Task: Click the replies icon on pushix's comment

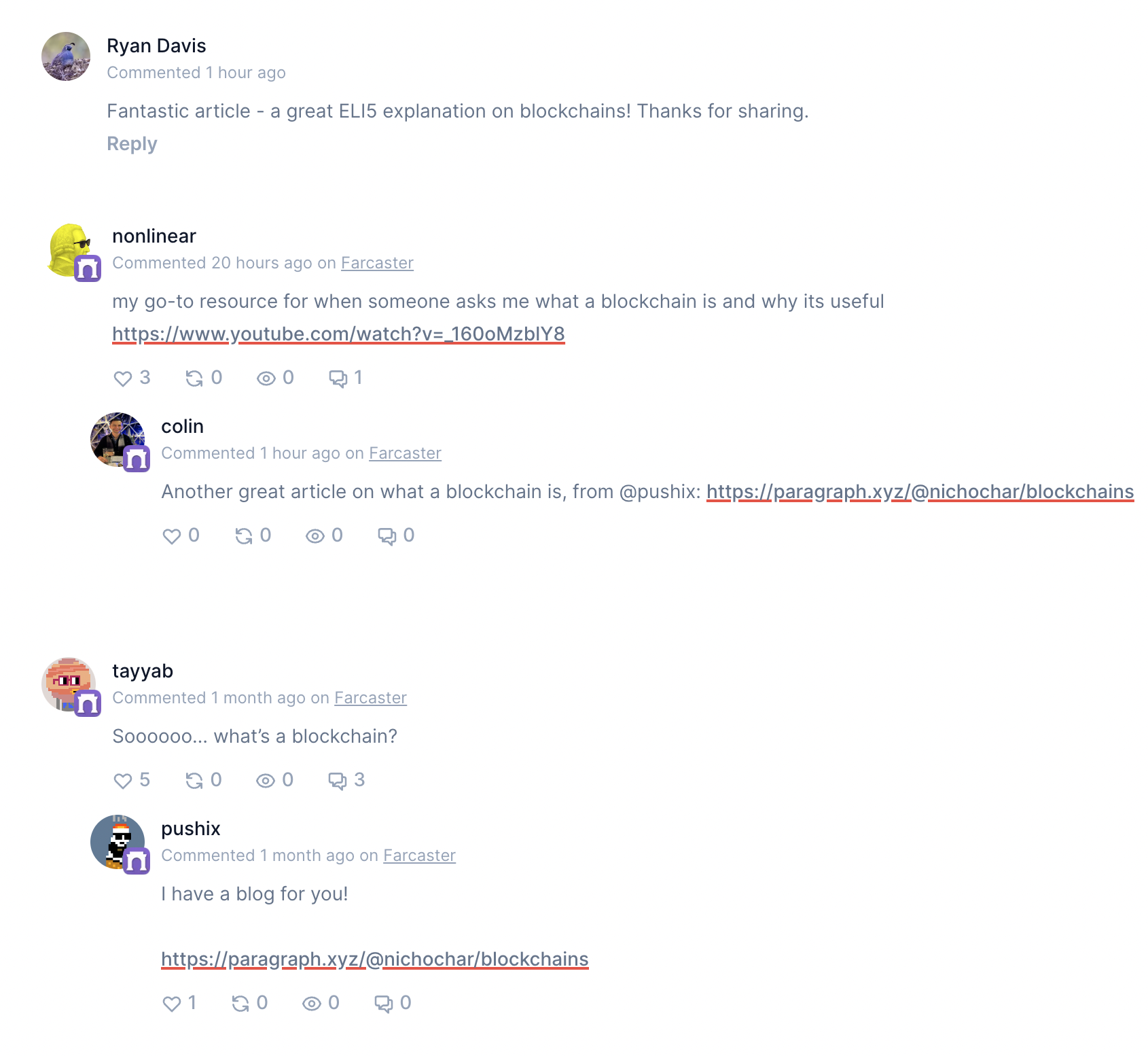Action: (384, 1004)
